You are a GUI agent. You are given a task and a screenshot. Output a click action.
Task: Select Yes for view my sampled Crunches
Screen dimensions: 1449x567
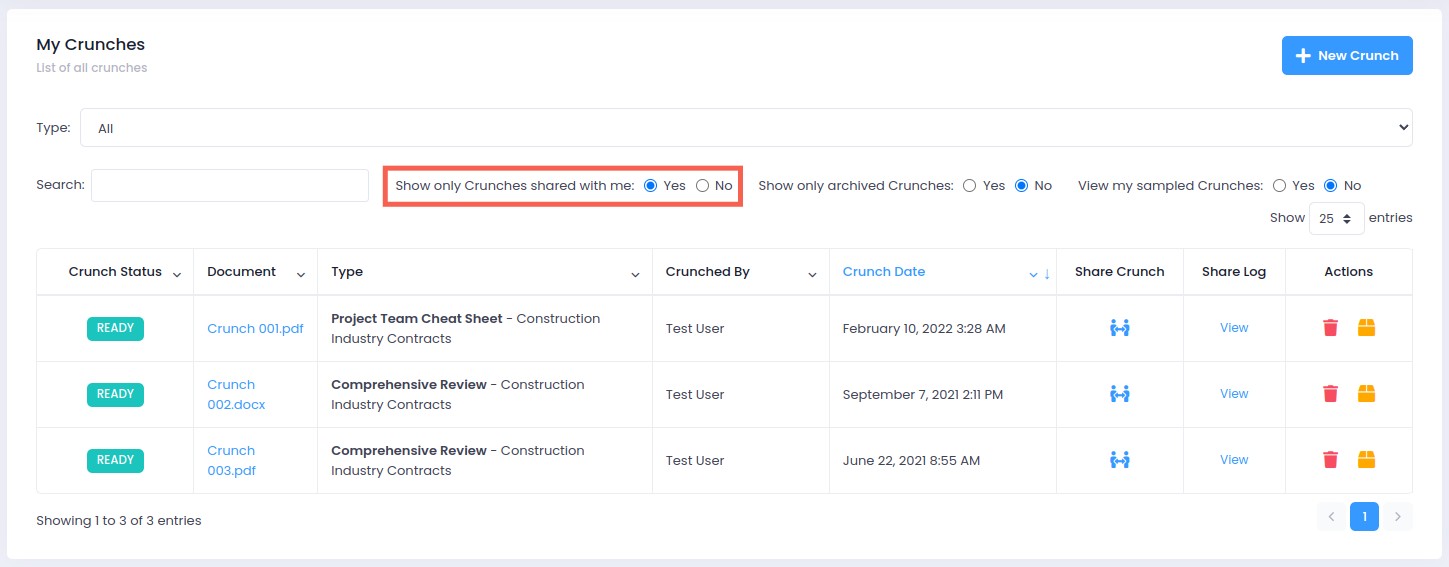point(1279,186)
